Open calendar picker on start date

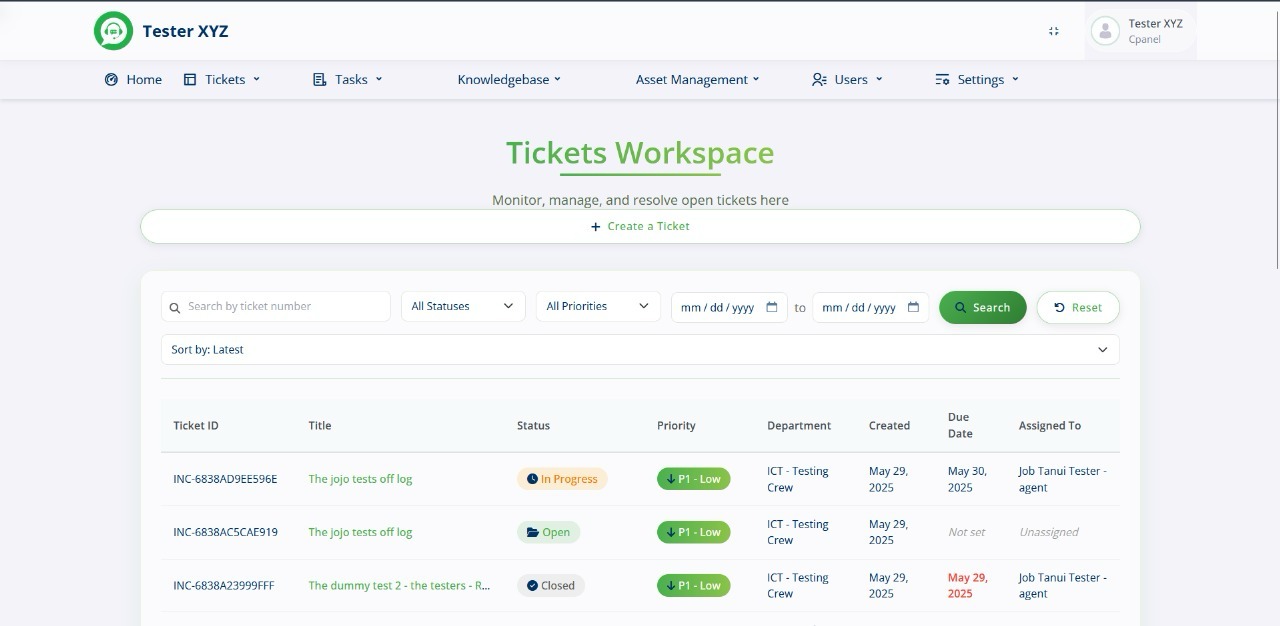772,307
